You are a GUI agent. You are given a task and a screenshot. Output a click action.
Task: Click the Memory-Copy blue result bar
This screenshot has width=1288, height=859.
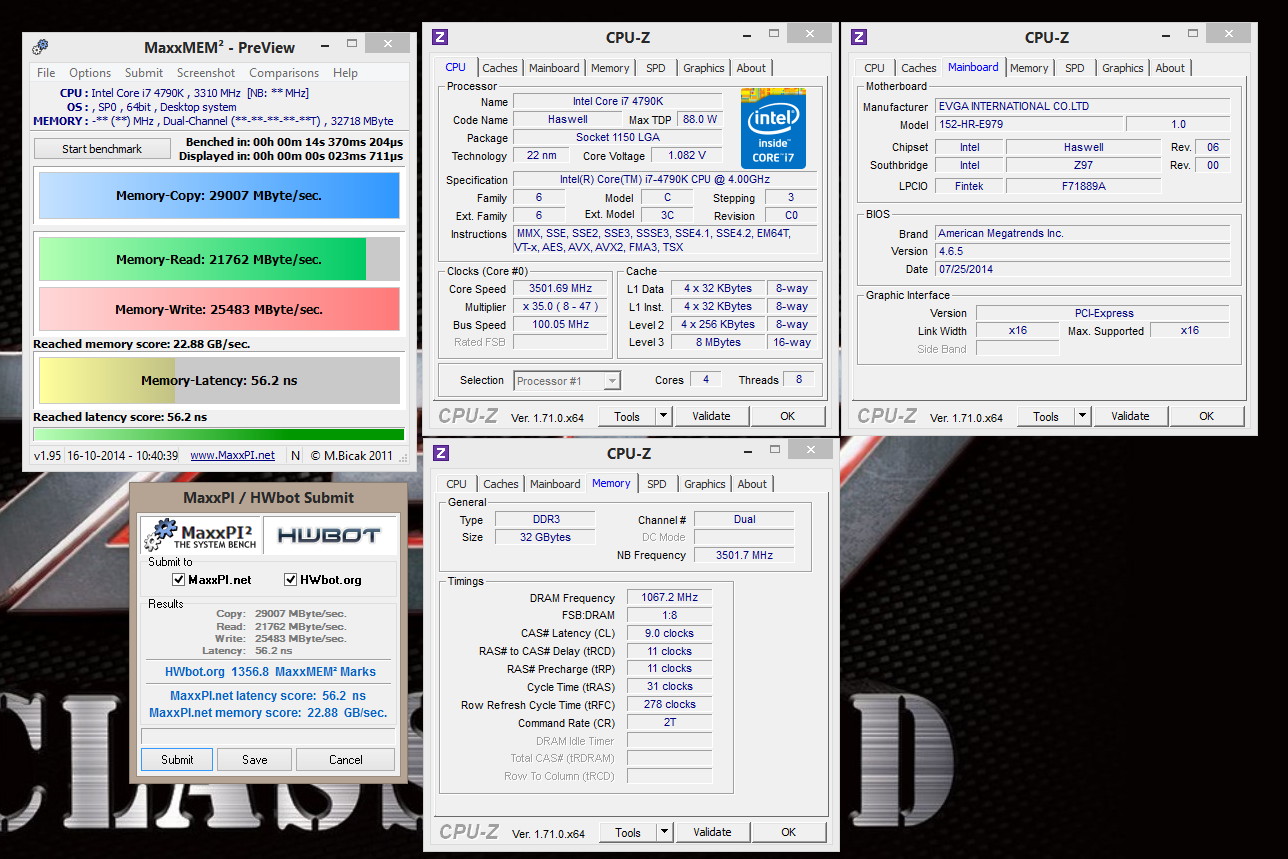(219, 196)
